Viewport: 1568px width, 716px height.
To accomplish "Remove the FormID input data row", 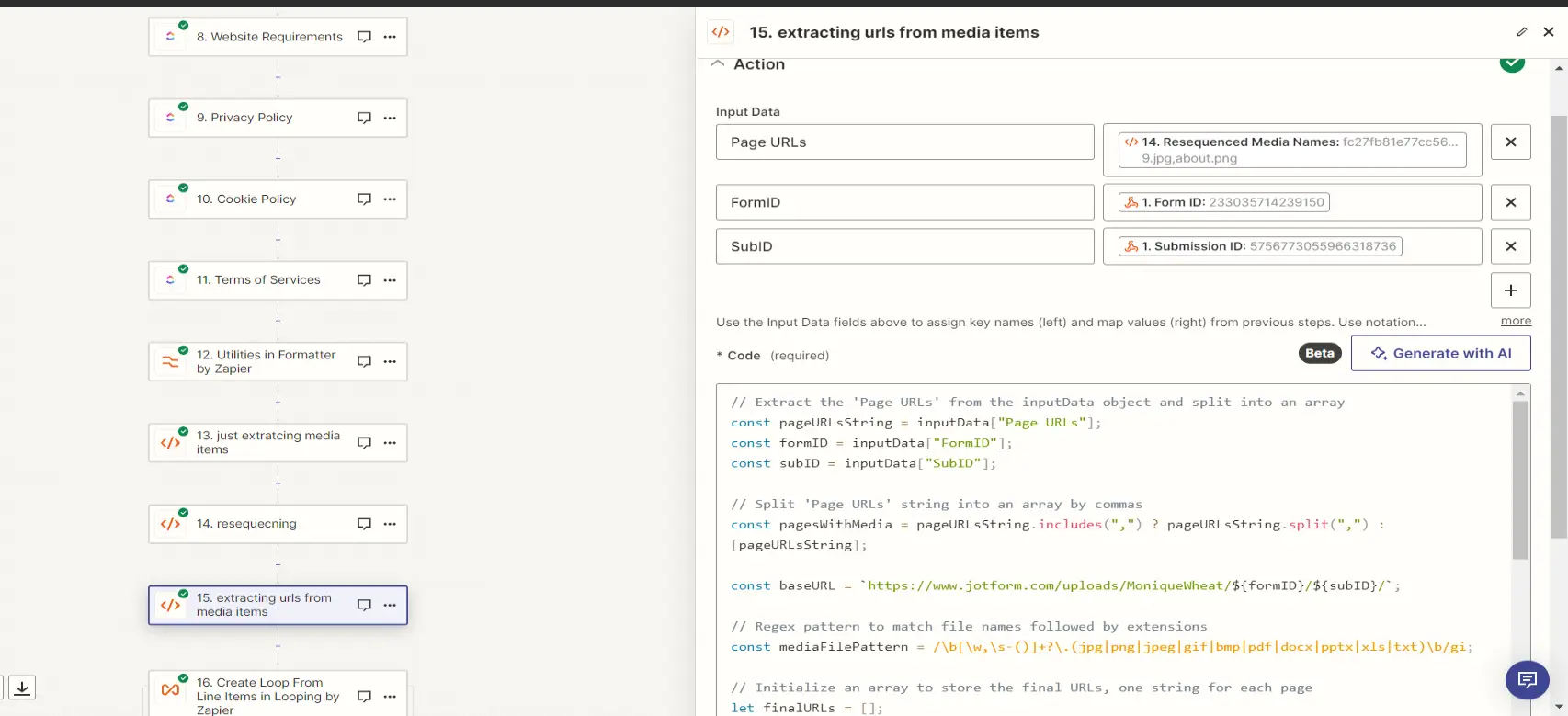I will click(x=1511, y=202).
